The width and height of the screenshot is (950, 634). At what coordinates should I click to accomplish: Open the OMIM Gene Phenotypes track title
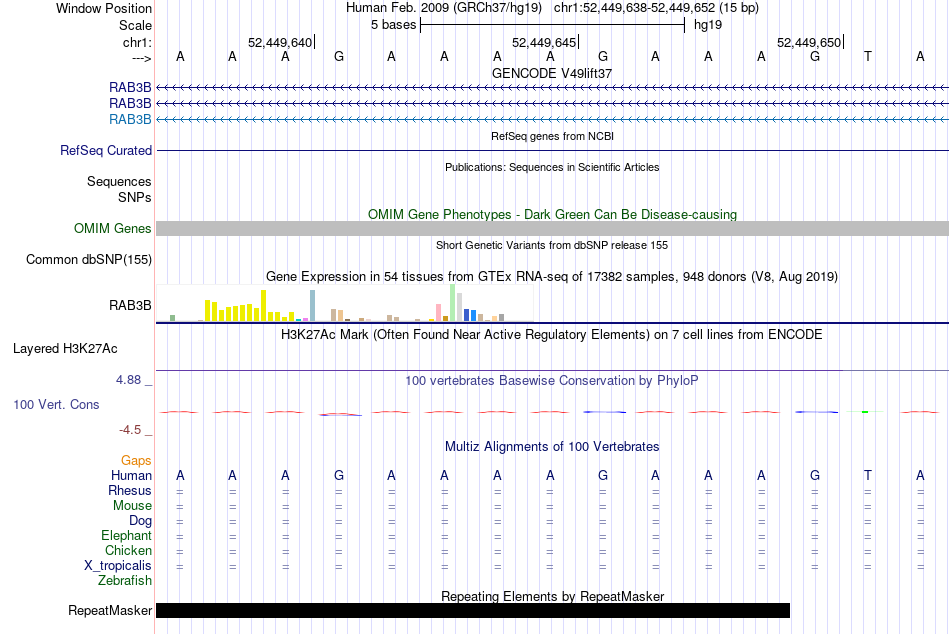[552, 215]
